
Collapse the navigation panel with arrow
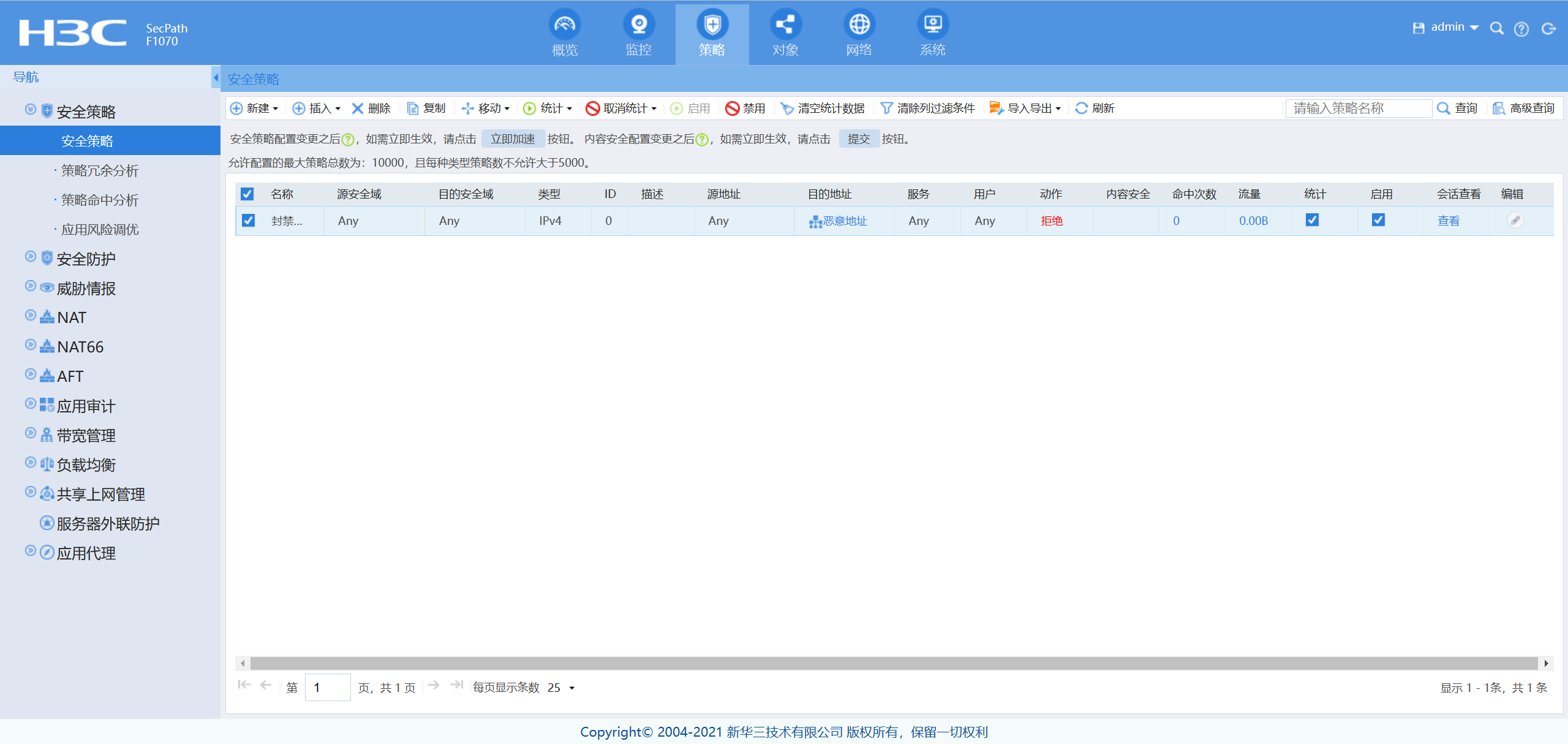tap(216, 77)
